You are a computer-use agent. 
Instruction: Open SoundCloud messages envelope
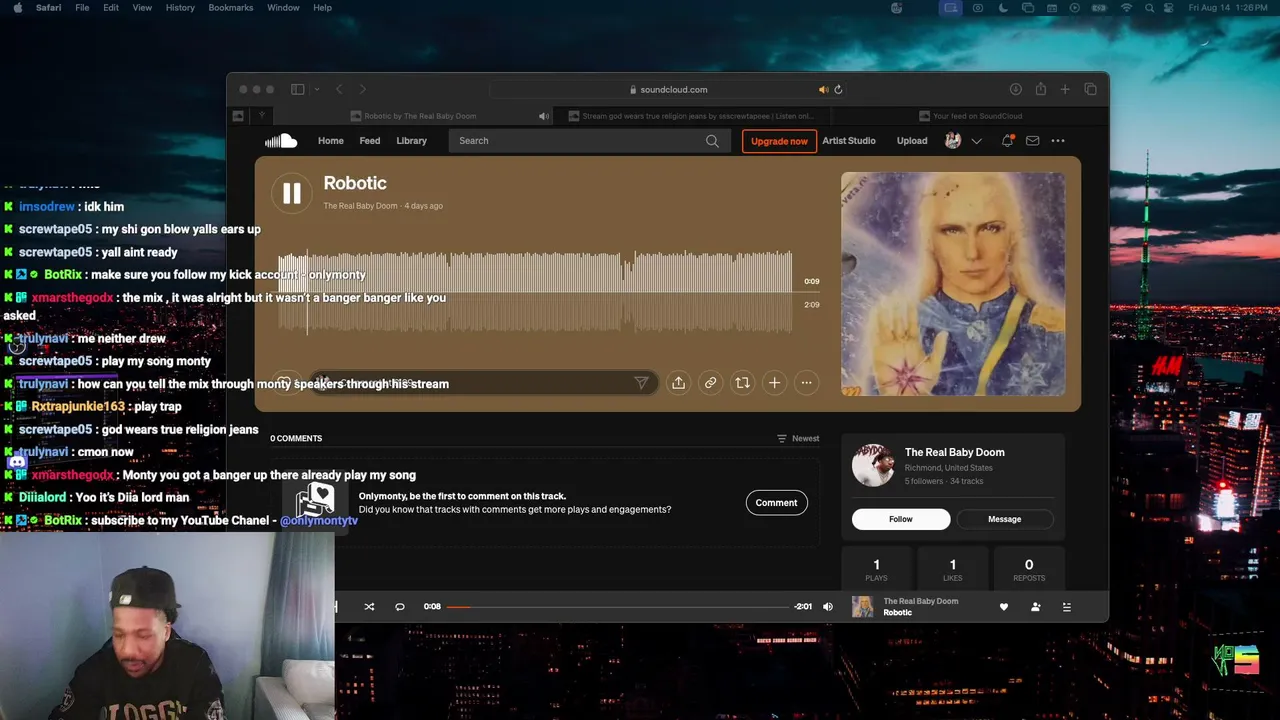(1032, 141)
